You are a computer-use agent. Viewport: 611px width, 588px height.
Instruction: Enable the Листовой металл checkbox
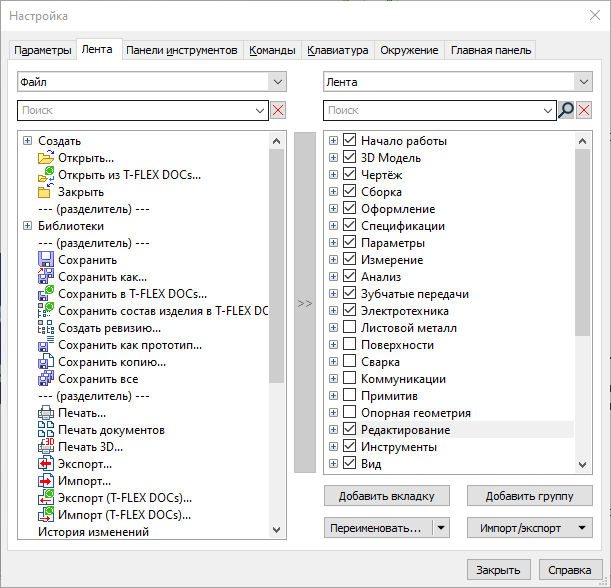coord(350,327)
